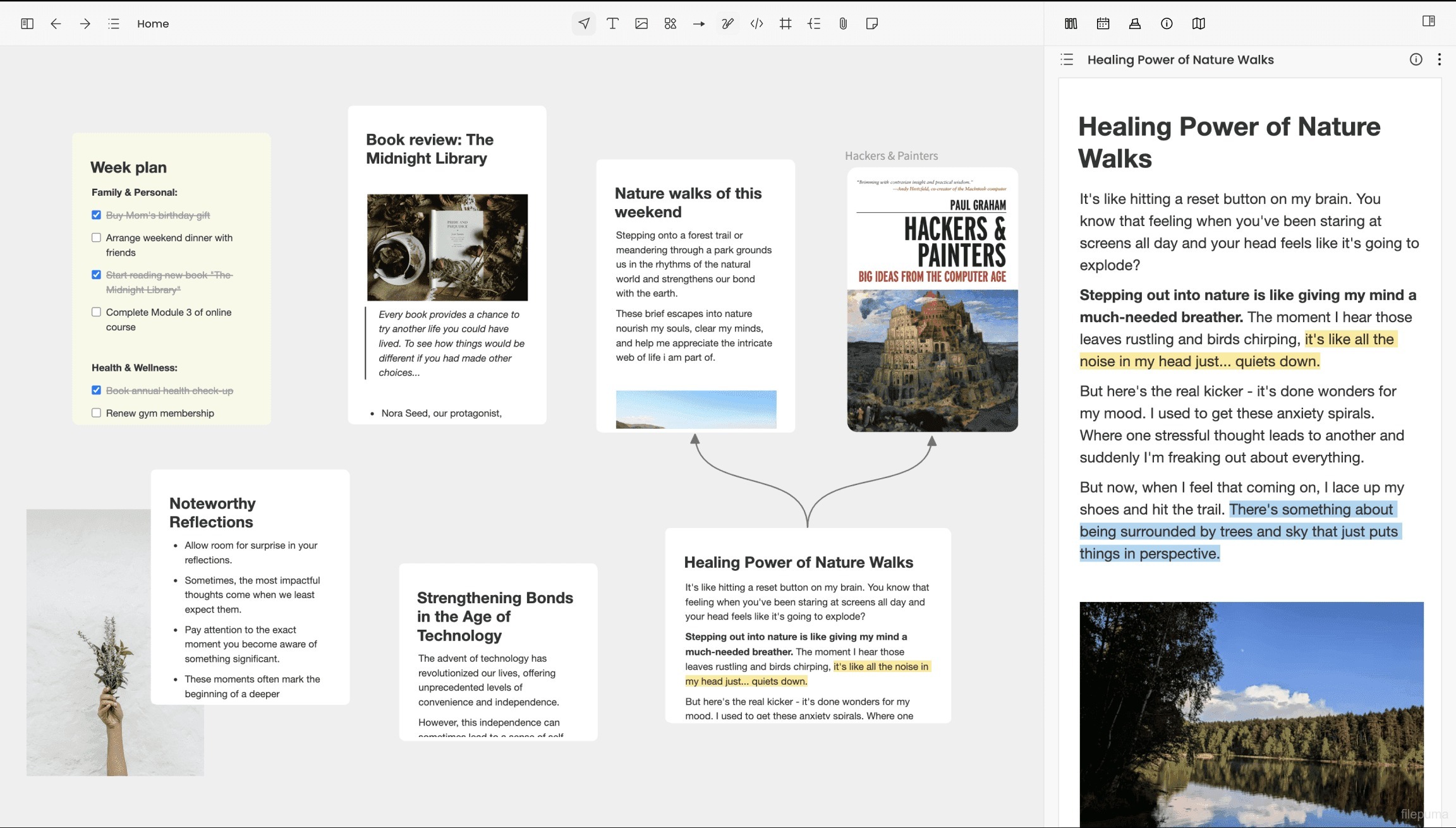Open the Calendar panel tab
This screenshot has height=828, width=1456.
1103,23
